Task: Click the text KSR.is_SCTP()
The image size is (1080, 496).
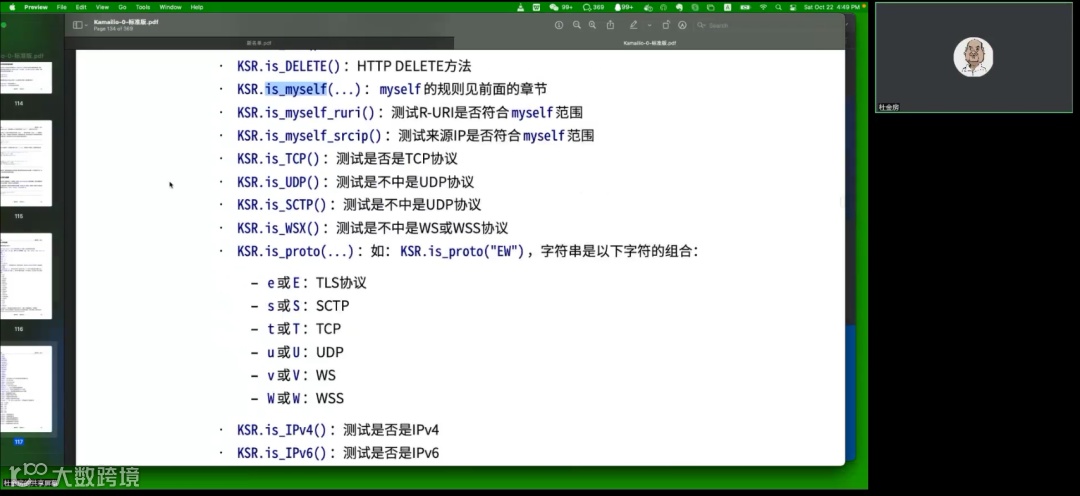Action: tap(282, 205)
